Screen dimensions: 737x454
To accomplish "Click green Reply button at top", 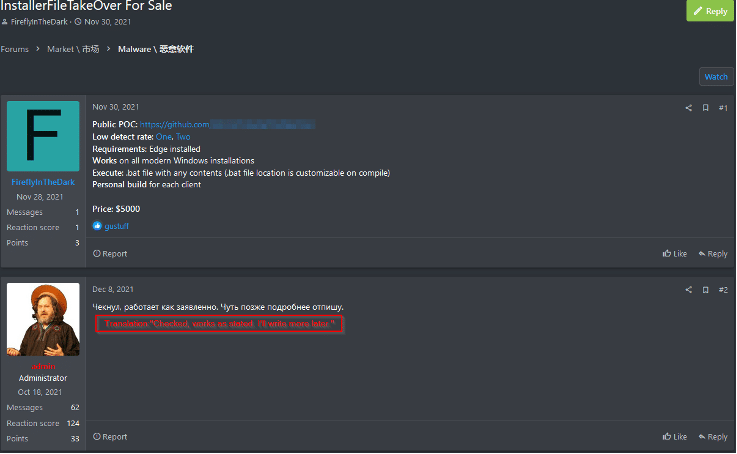I will coord(710,11).
